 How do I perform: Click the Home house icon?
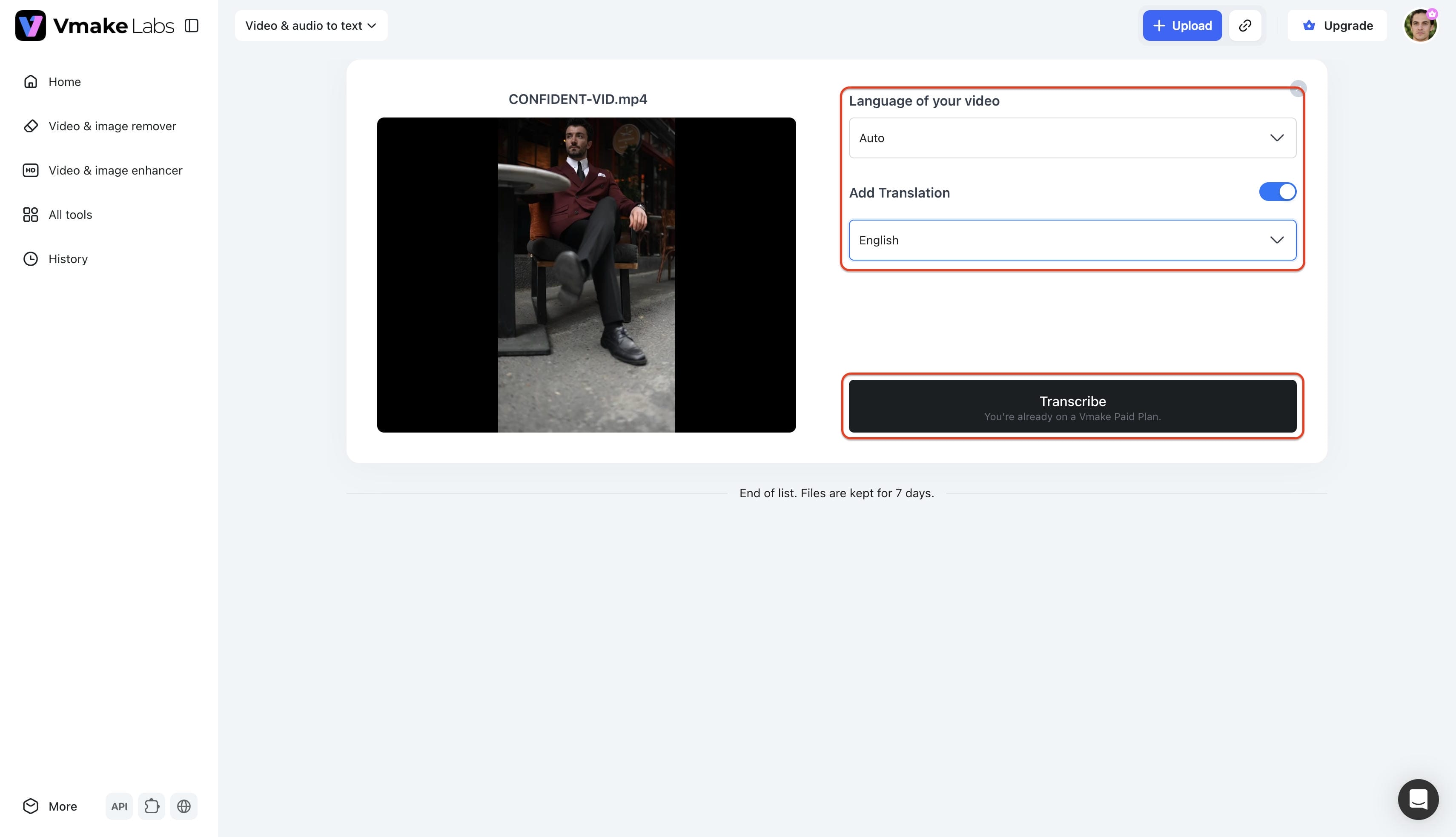(x=31, y=82)
